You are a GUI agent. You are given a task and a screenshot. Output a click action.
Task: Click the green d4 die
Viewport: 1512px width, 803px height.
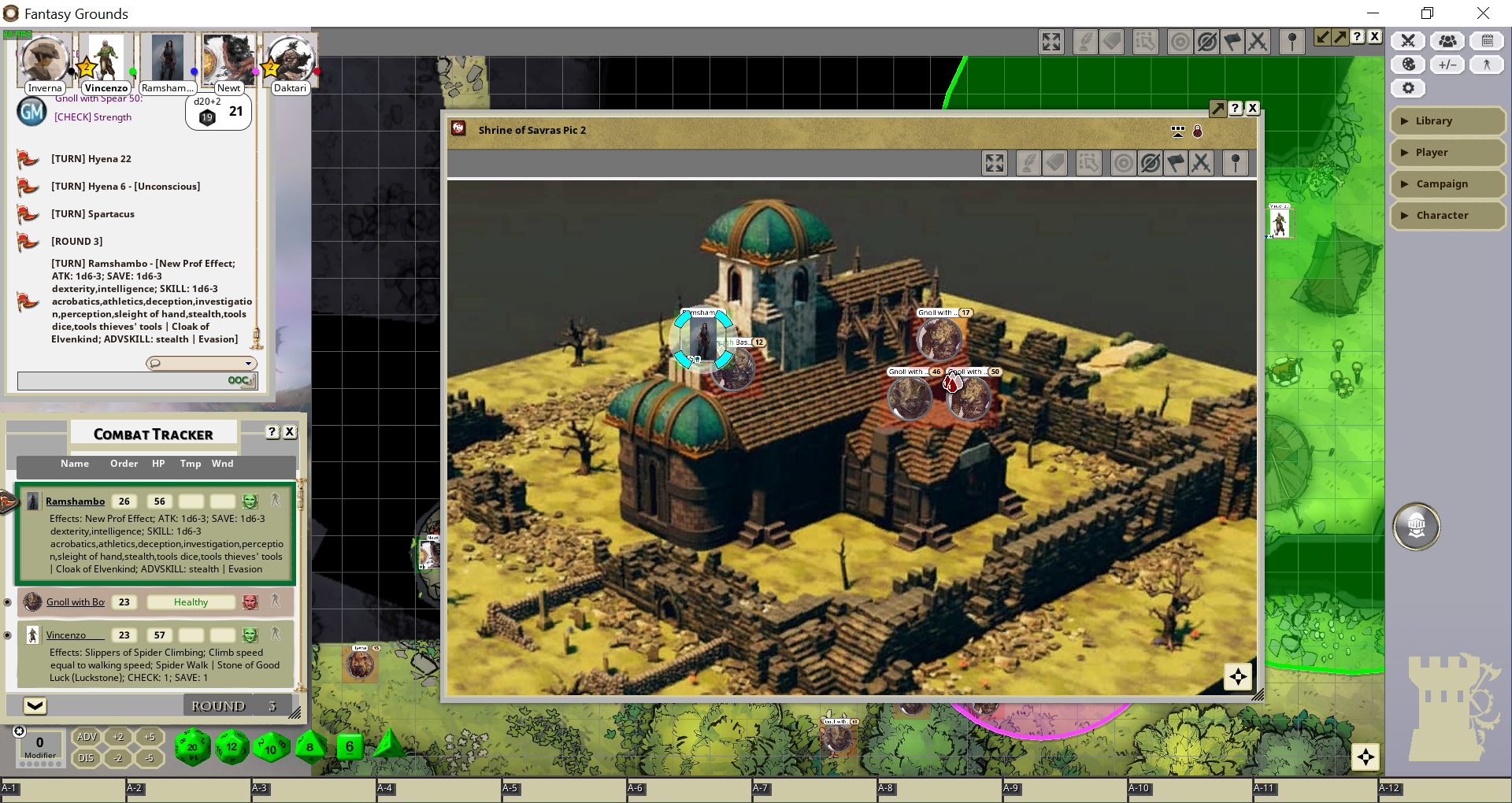[x=387, y=744]
